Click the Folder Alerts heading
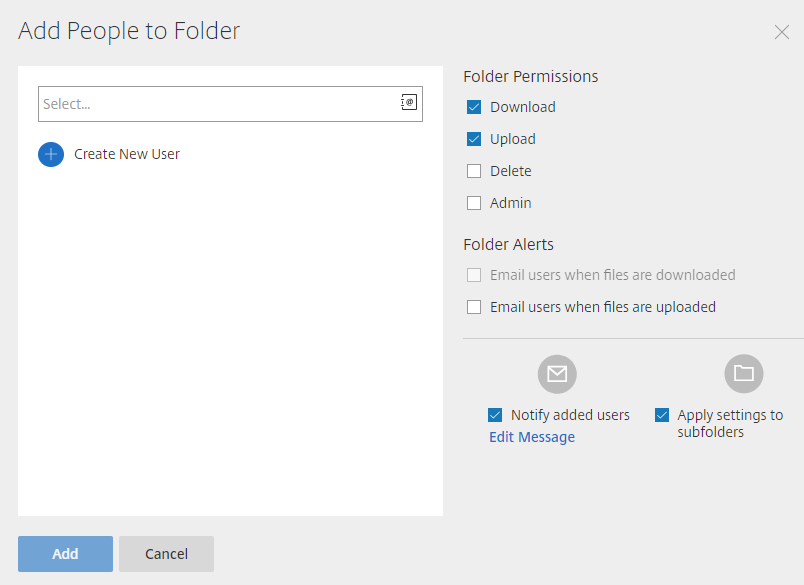The height and width of the screenshot is (585, 804). (x=509, y=244)
